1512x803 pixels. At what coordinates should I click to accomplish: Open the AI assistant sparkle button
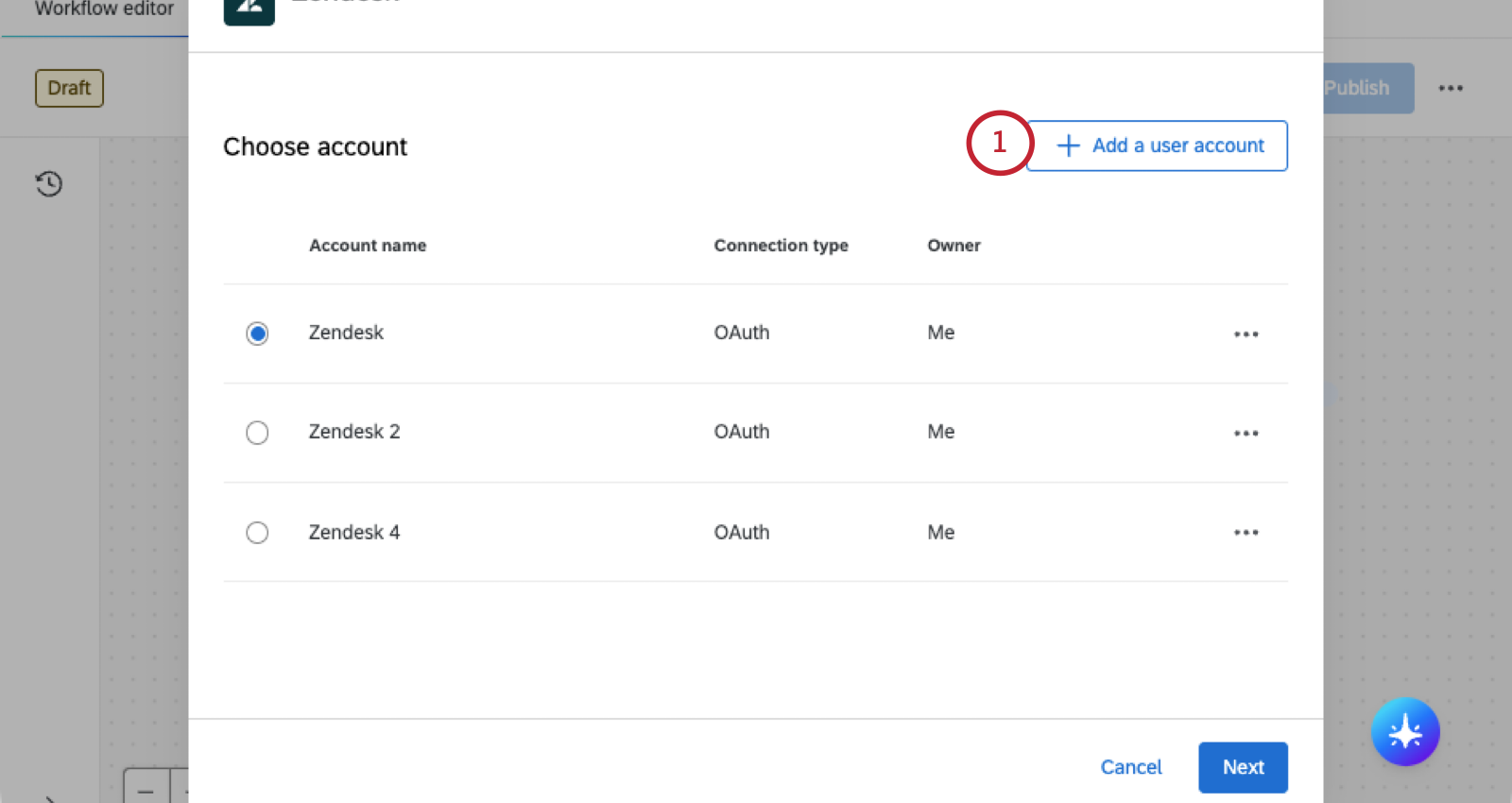[x=1405, y=731]
